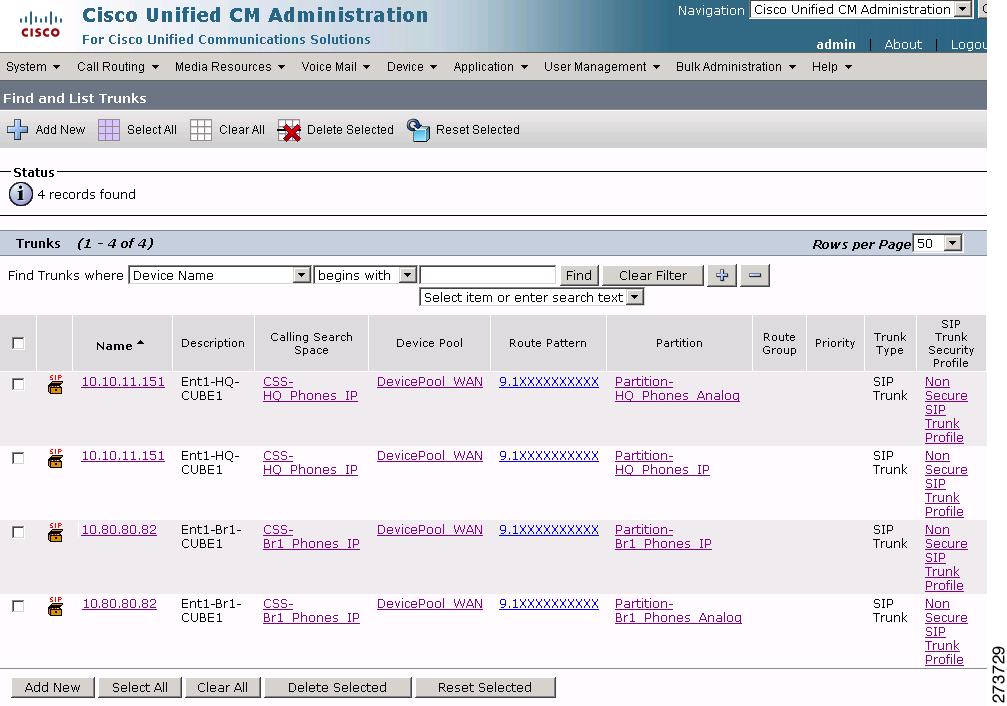Click the bottom Reset Selected button
Image resolution: width=1007 pixels, height=706 pixels.
pos(485,687)
